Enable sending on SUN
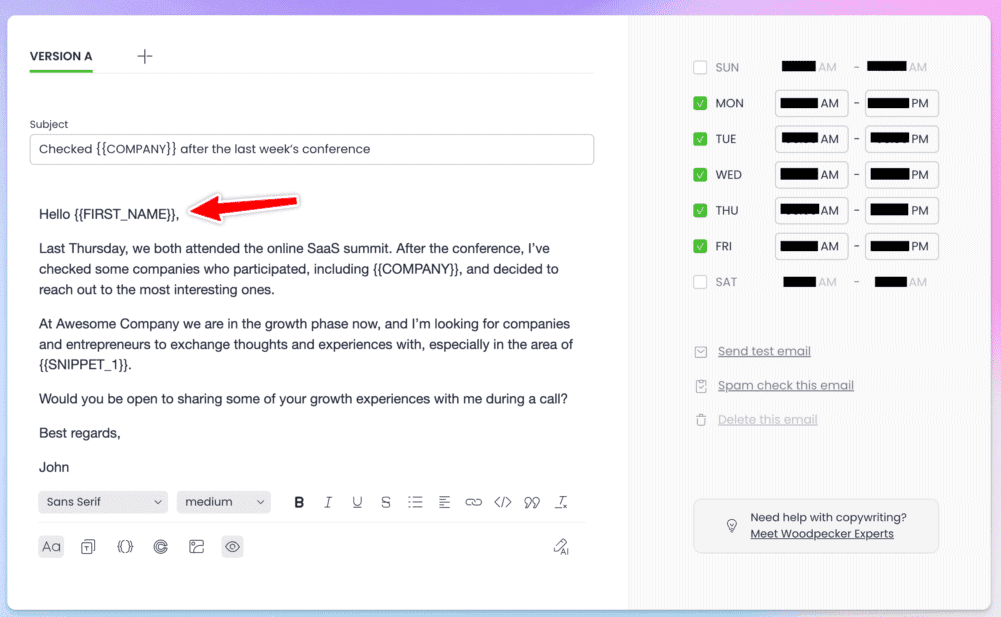Image resolution: width=1001 pixels, height=617 pixels. click(x=700, y=67)
